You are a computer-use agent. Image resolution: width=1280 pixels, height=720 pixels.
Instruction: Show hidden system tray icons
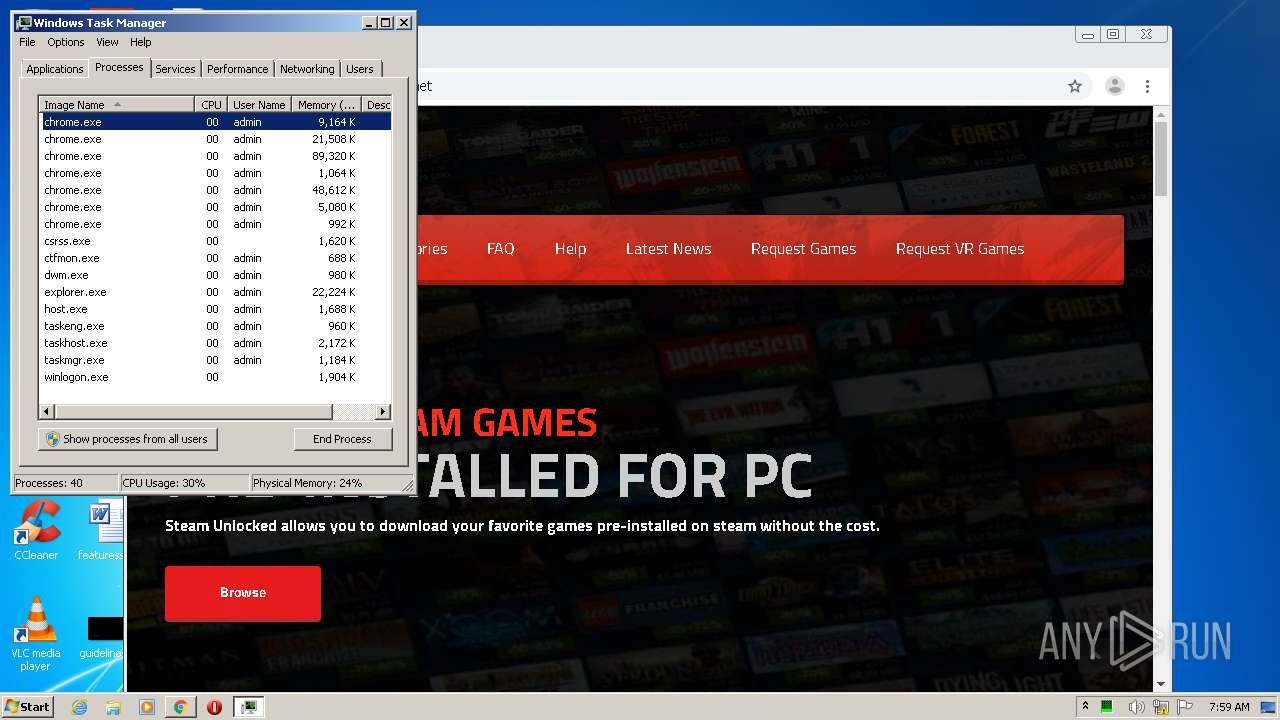click(x=1085, y=707)
